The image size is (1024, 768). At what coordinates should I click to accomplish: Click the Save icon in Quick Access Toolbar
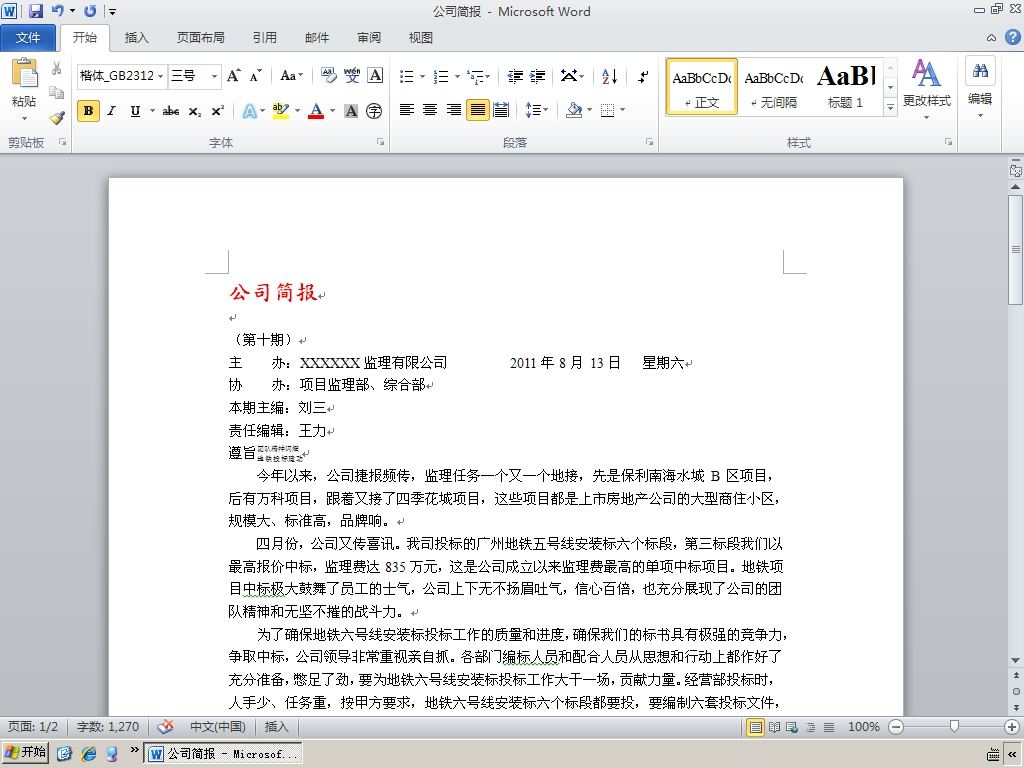click(35, 10)
